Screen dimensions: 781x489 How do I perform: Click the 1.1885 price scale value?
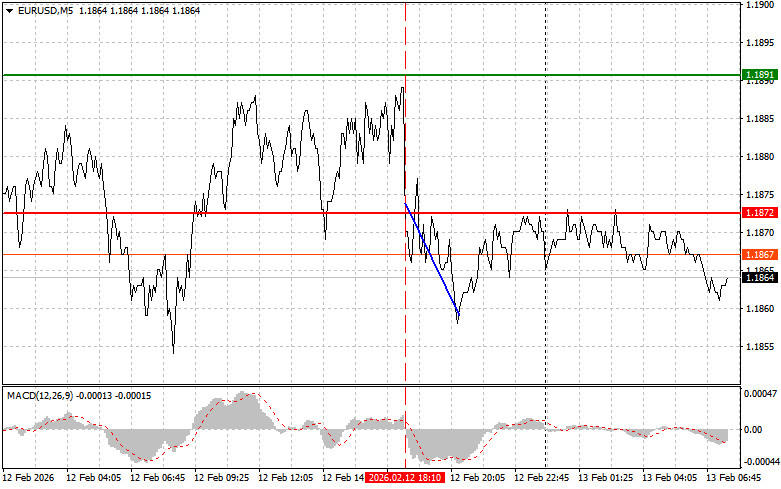point(760,119)
